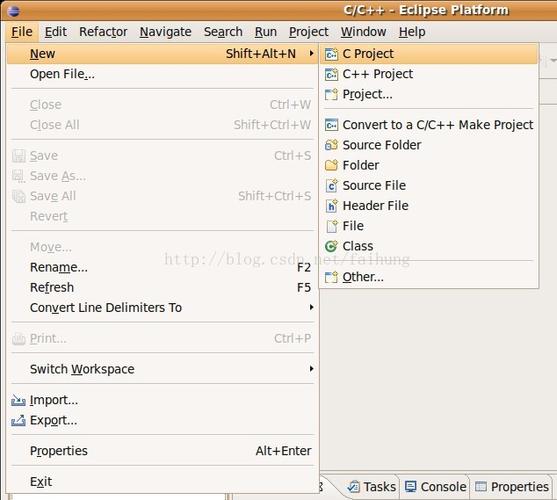Click the Export icon in File menu

(18, 421)
